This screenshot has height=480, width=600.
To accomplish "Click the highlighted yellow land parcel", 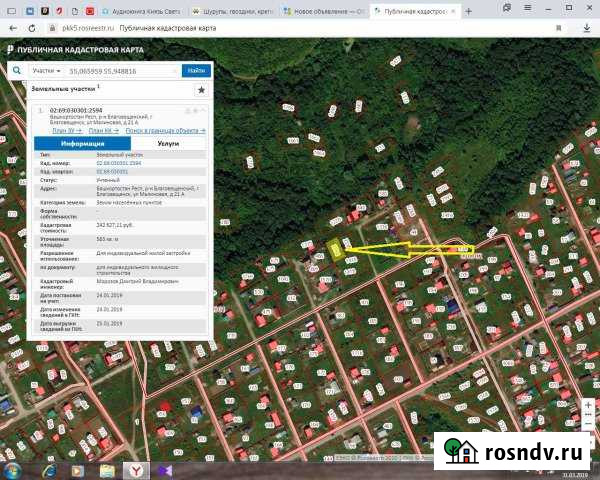I will click(337, 250).
